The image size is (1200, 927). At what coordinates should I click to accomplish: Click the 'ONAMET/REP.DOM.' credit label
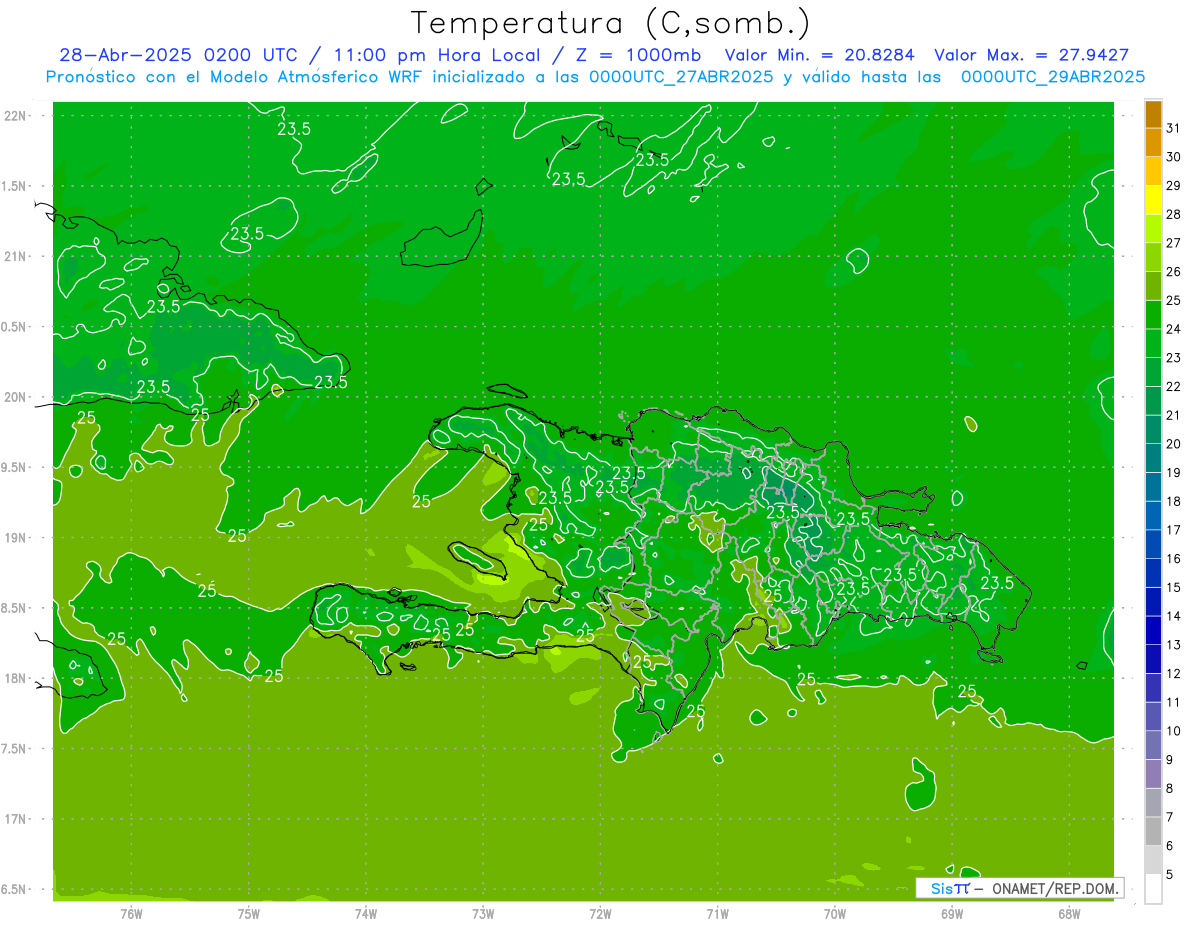click(1054, 888)
